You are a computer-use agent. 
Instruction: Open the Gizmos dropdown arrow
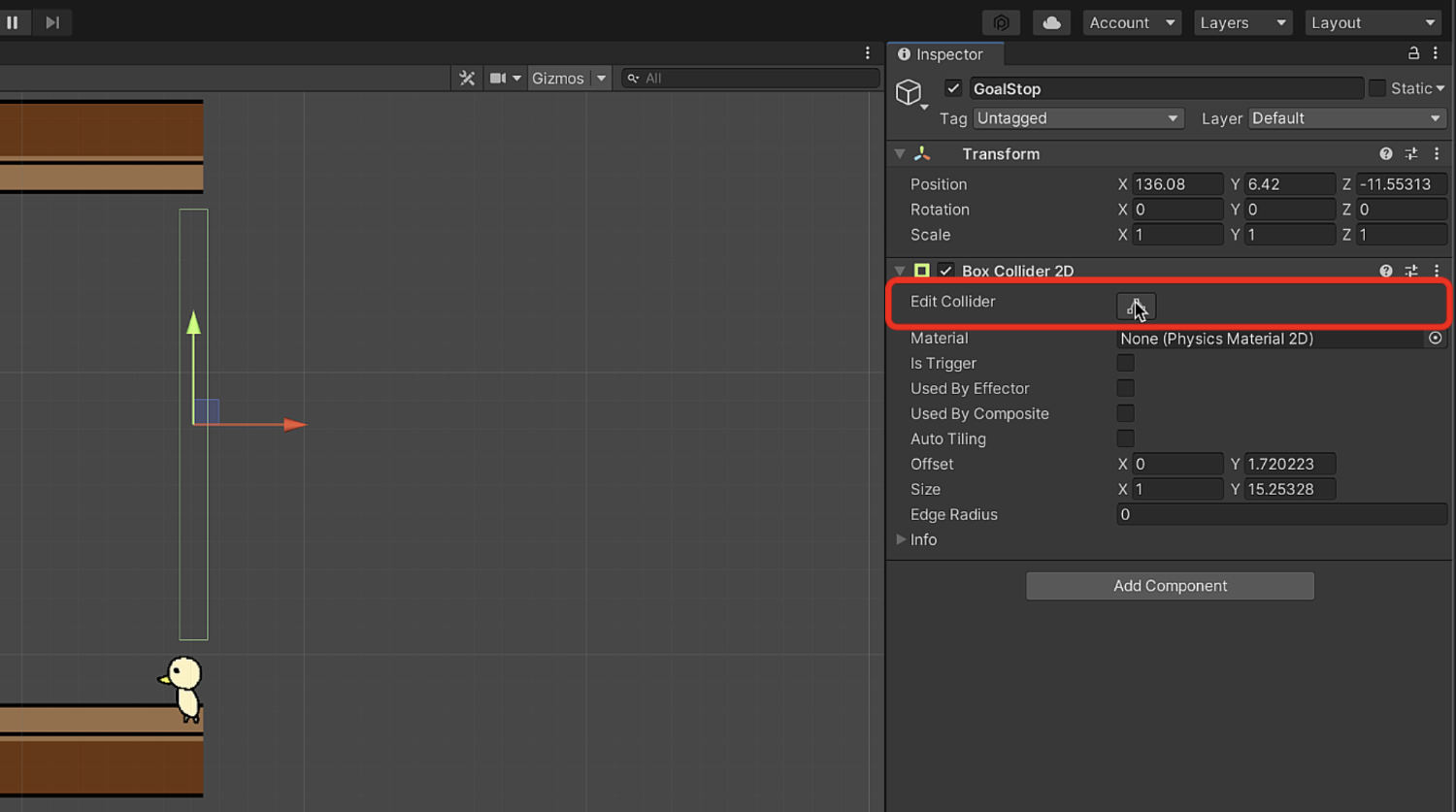(x=601, y=78)
